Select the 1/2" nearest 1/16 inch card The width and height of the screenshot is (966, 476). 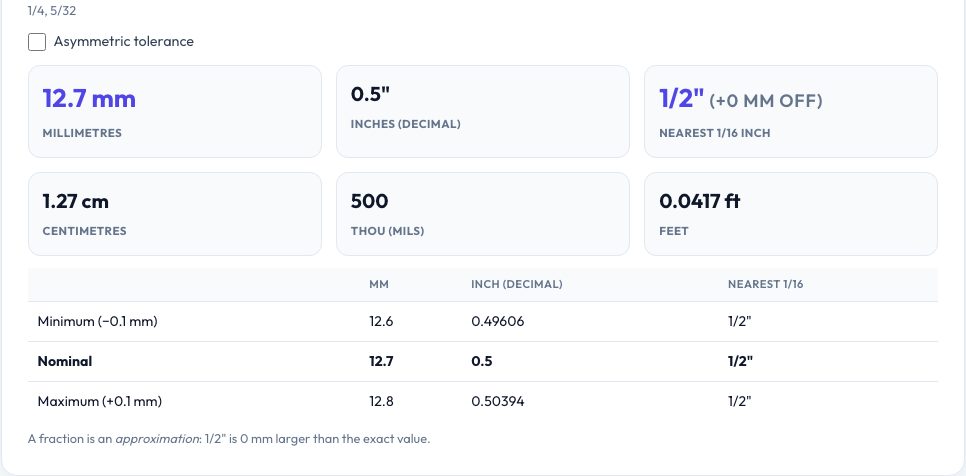point(791,111)
